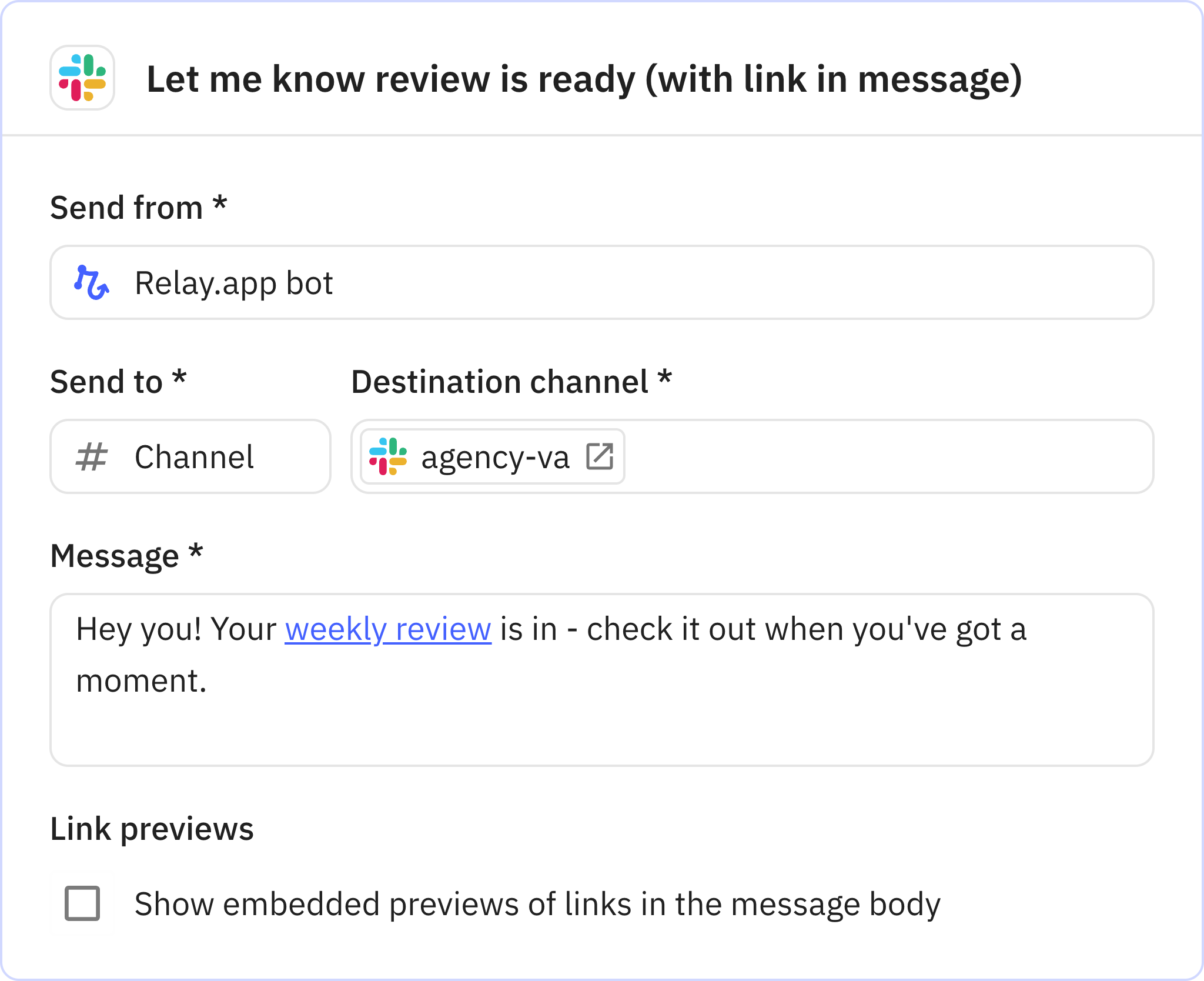Click the external link arrow on the channel chip

(x=600, y=455)
